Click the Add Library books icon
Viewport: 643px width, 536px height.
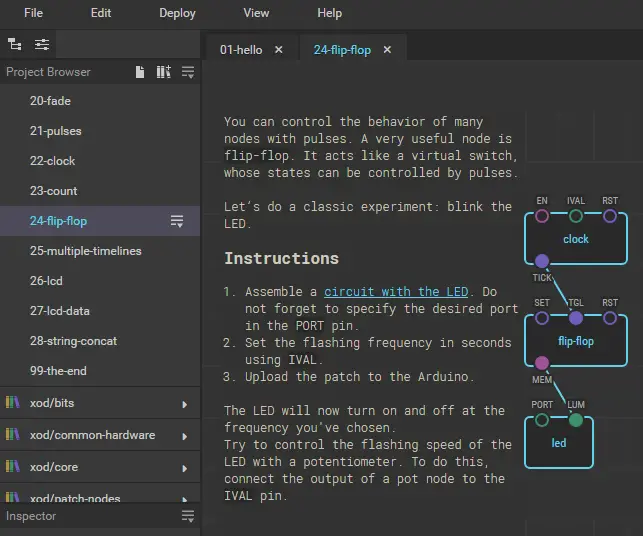click(x=164, y=72)
